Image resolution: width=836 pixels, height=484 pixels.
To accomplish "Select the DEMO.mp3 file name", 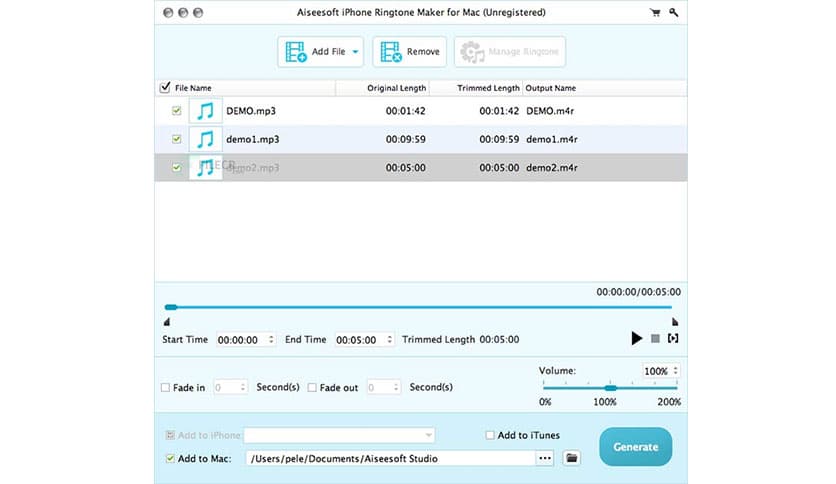I will [251, 111].
